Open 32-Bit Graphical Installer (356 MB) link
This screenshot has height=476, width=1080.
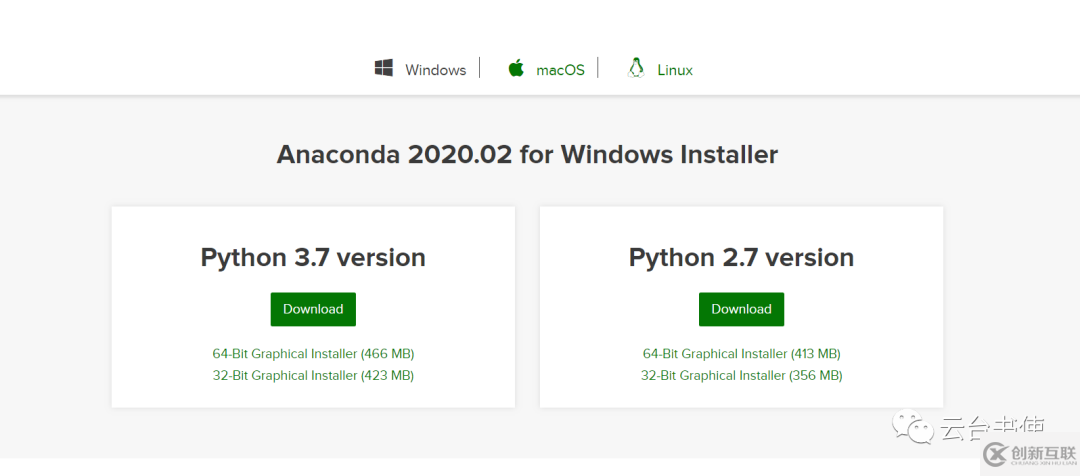pos(741,376)
